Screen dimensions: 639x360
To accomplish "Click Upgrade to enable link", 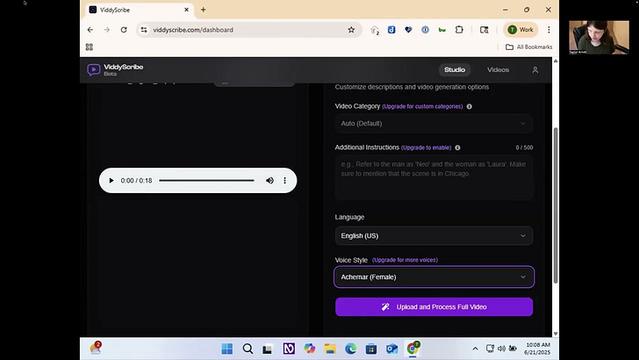I will (426, 148).
